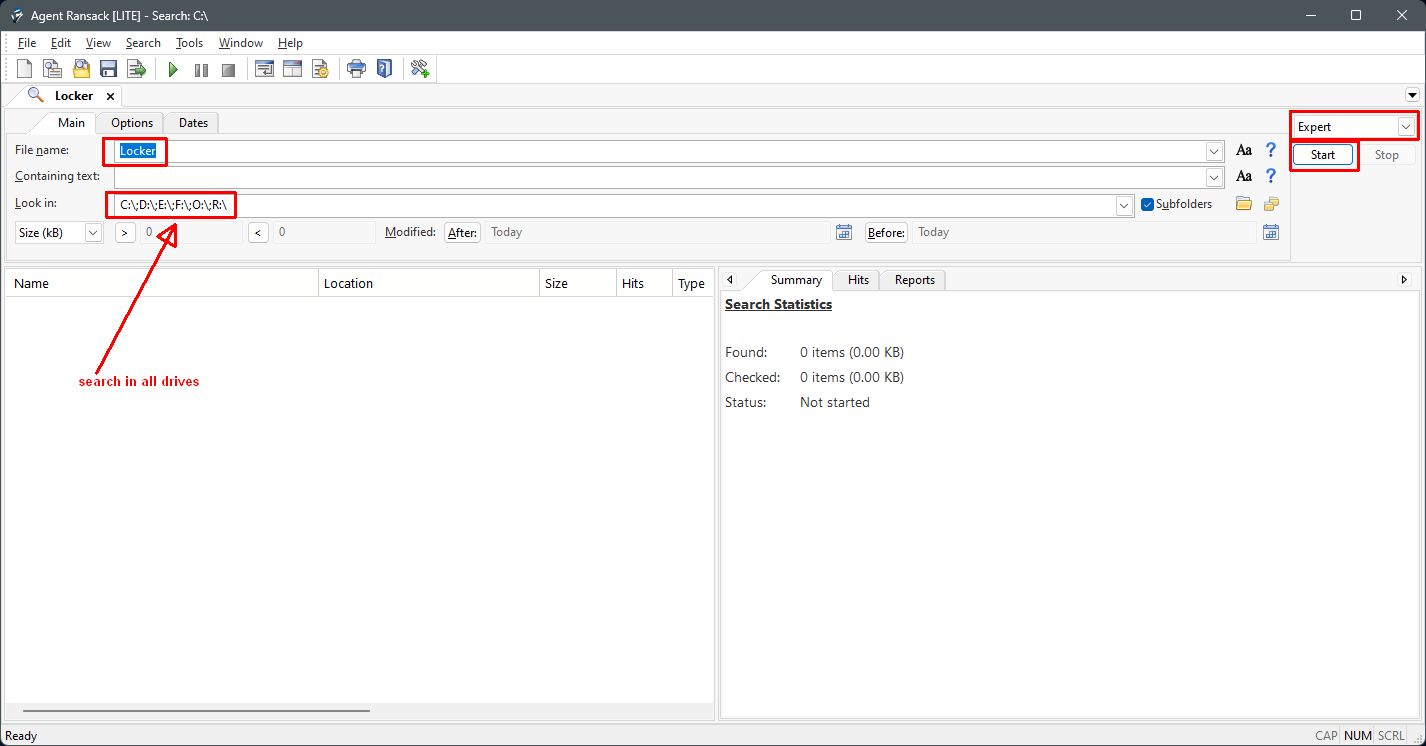1426x746 pixels.
Task: Open the Tools menu
Action: click(x=189, y=43)
